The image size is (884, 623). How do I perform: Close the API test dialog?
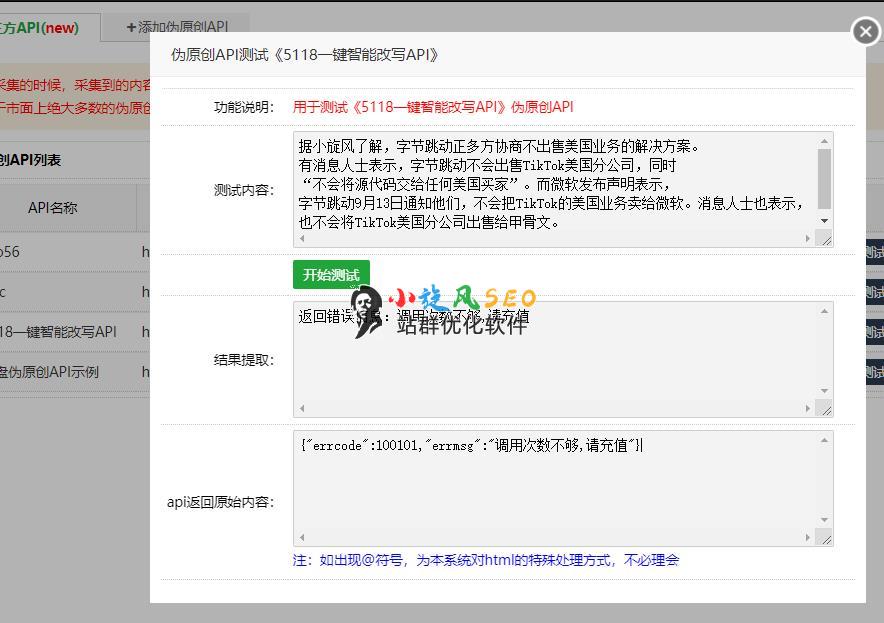[x=865, y=32]
